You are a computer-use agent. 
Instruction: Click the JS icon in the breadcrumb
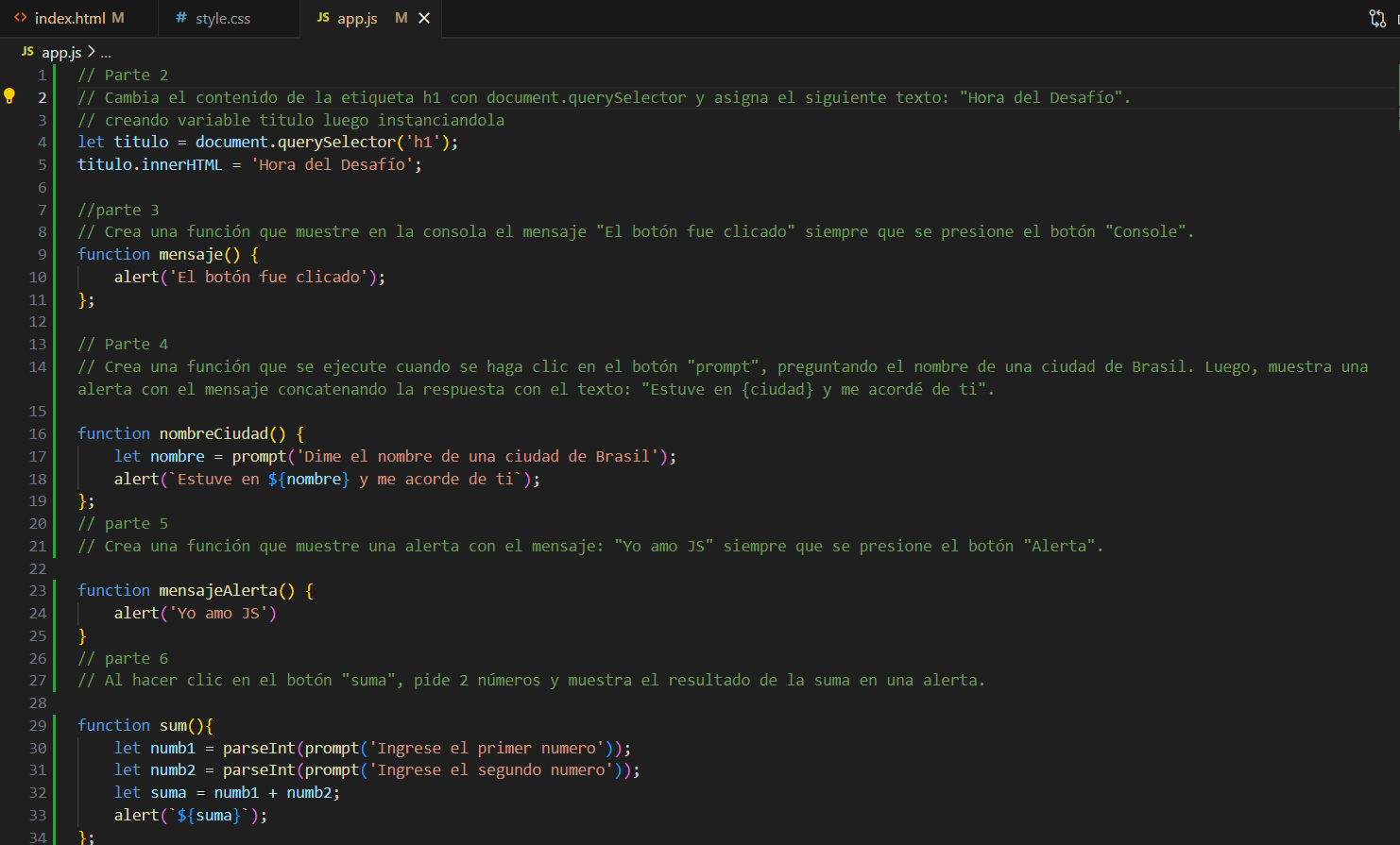coord(27,52)
